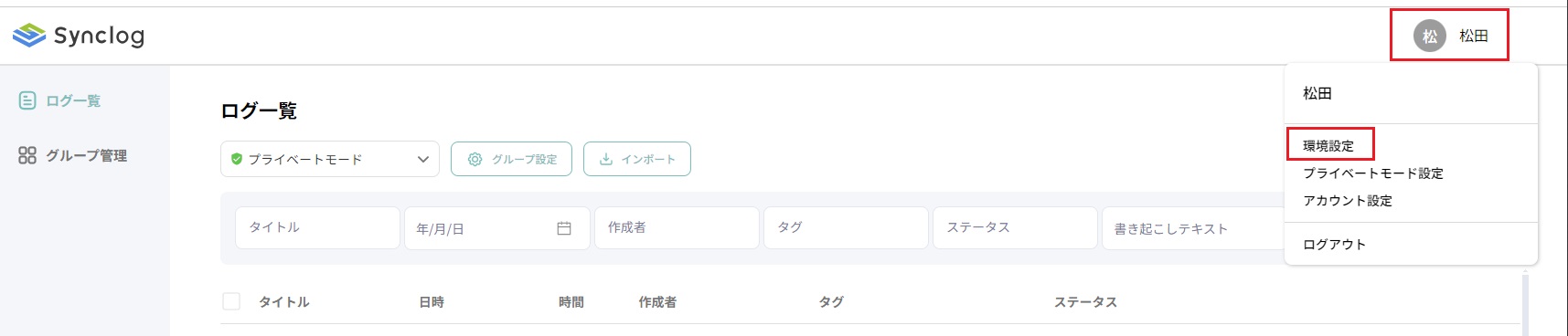Viewport: 1568px width, 336px height.
Task: Click the ログ一覧 list icon in sidebar
Action: point(27,100)
